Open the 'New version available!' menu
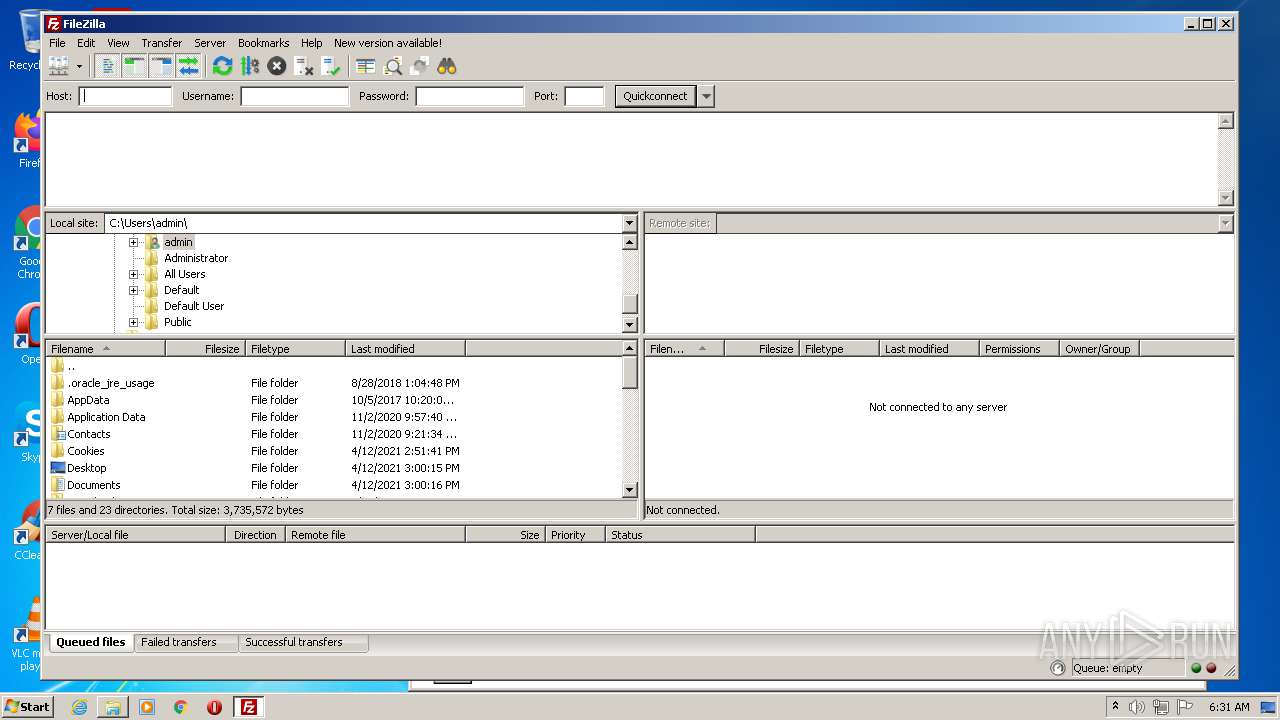 388,43
